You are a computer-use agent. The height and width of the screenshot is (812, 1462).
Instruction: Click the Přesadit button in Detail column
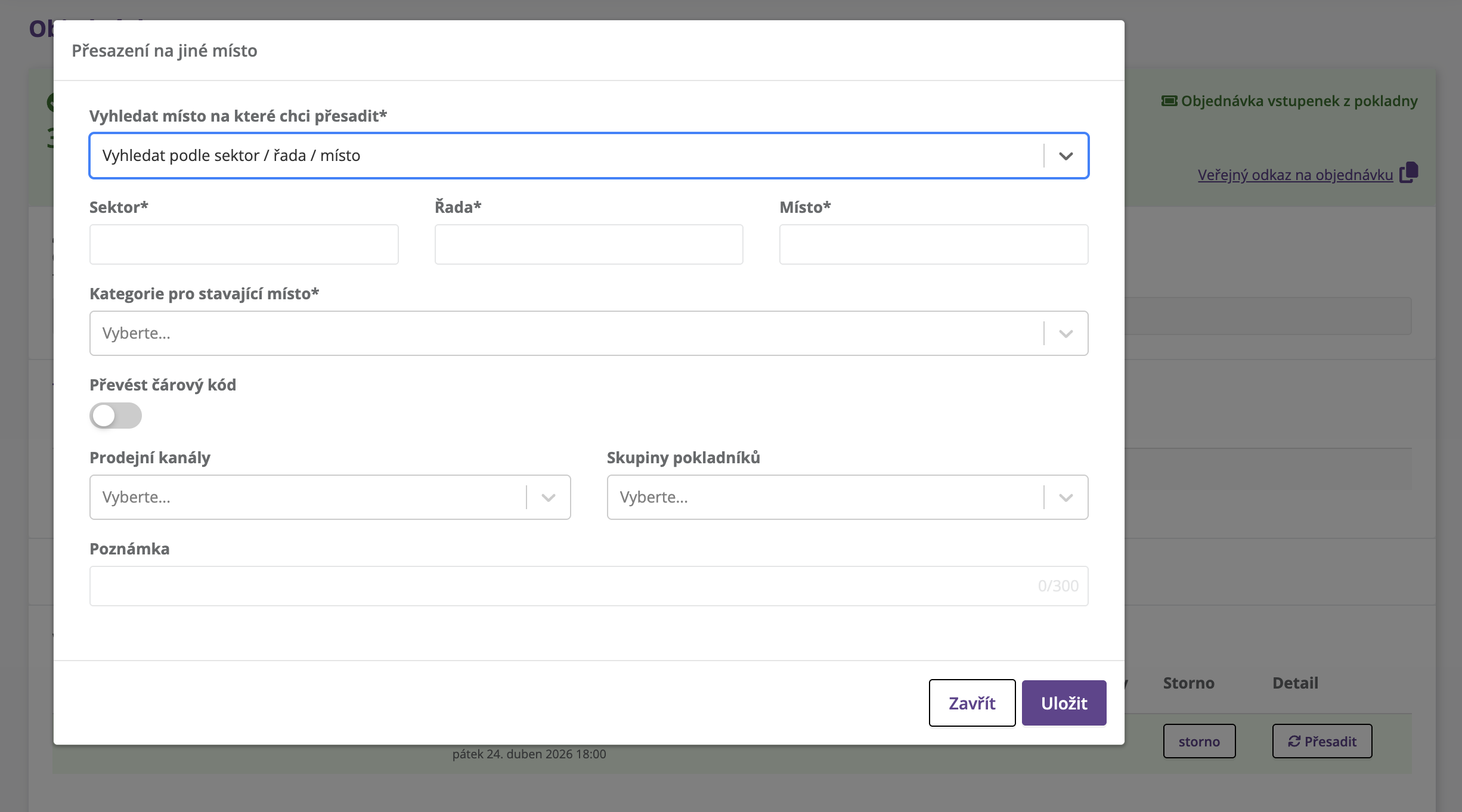(x=1322, y=741)
